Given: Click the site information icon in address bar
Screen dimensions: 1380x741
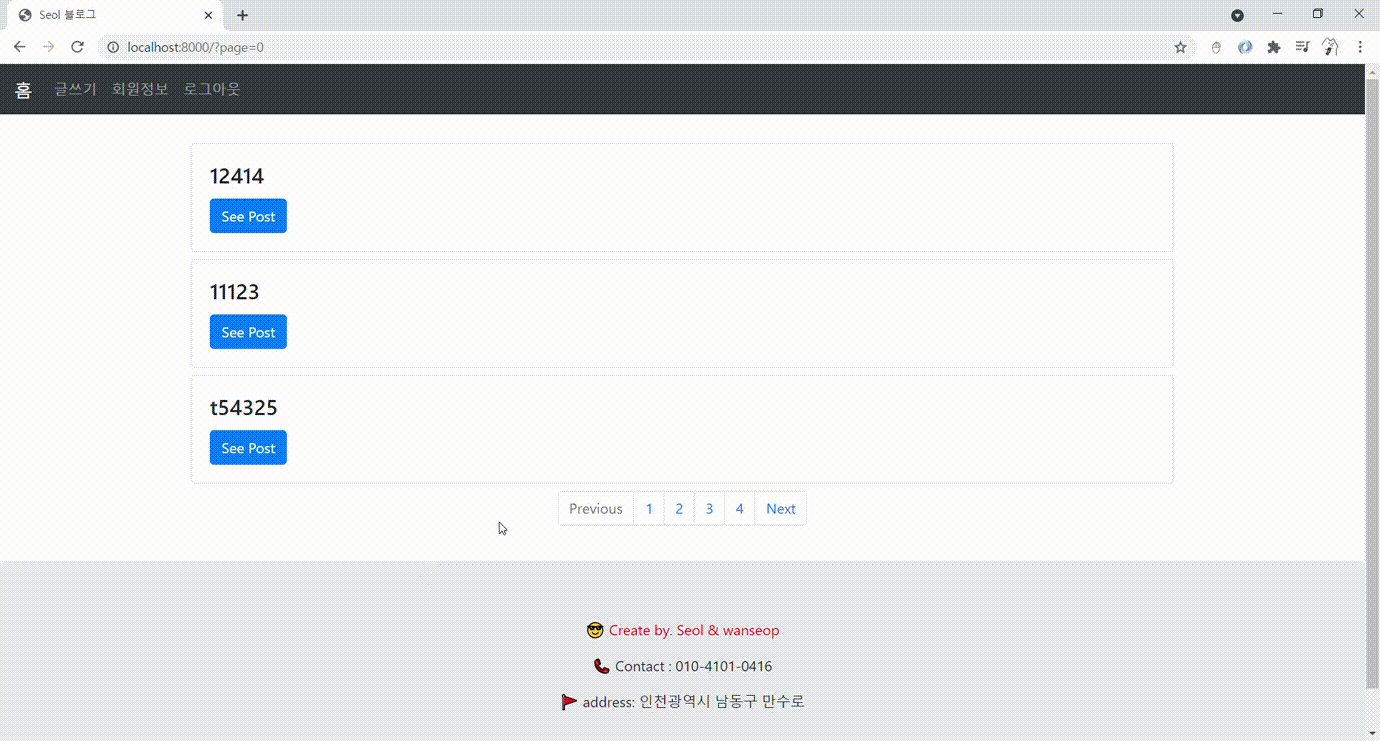Looking at the screenshot, I should pyautogui.click(x=113, y=47).
